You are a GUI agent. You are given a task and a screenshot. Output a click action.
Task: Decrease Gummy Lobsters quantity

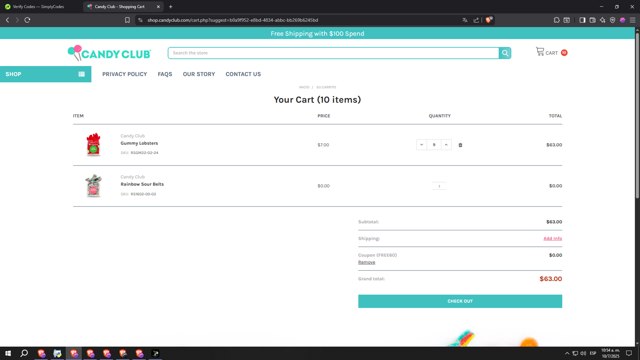pyautogui.click(x=421, y=145)
